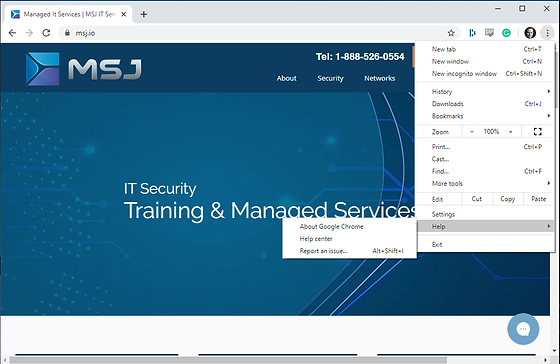This screenshot has width=560, height=364.
Task: Open the Networks navigation link
Action: click(380, 78)
